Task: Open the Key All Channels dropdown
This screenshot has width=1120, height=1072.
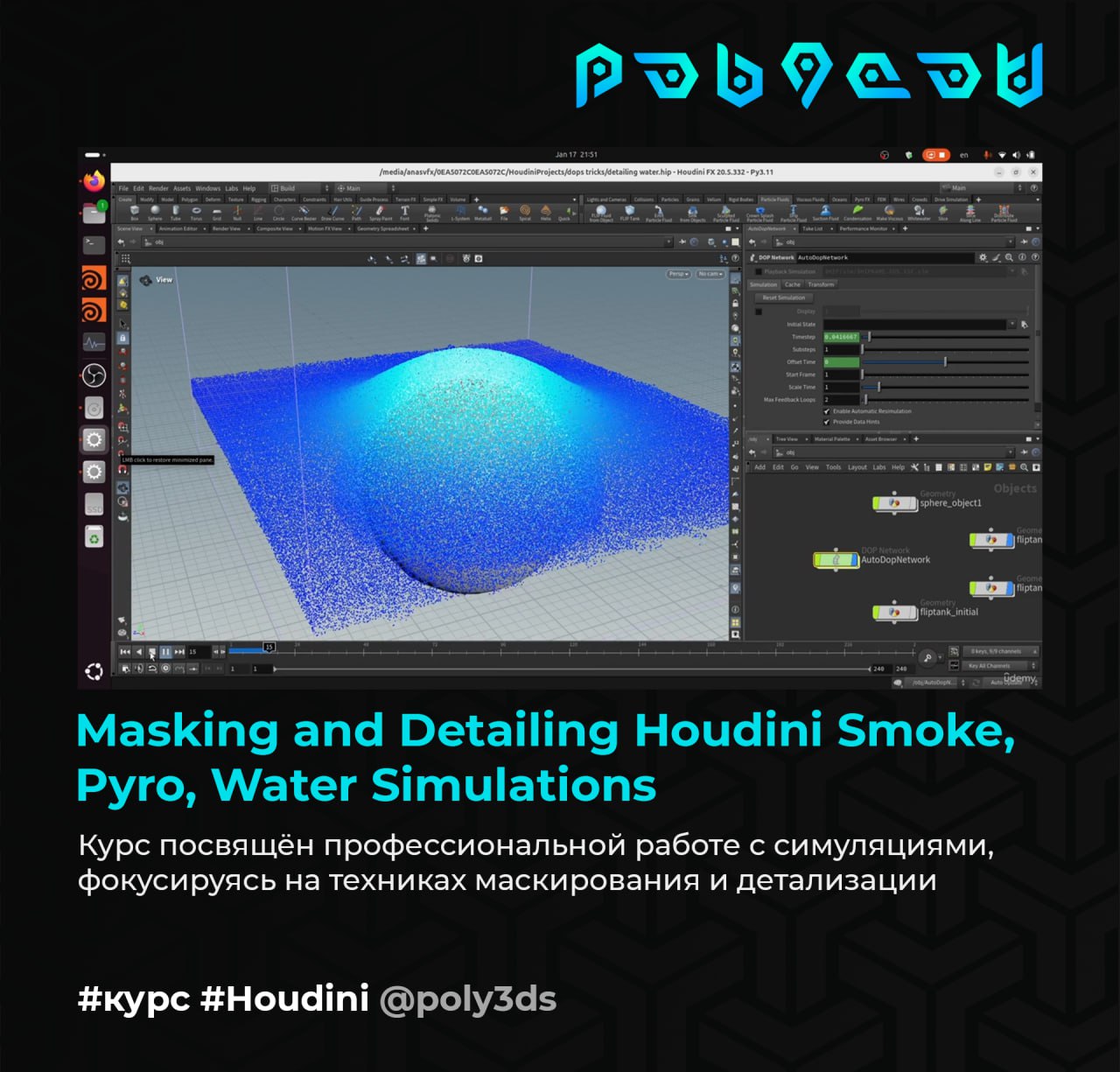Action: coord(1001,666)
